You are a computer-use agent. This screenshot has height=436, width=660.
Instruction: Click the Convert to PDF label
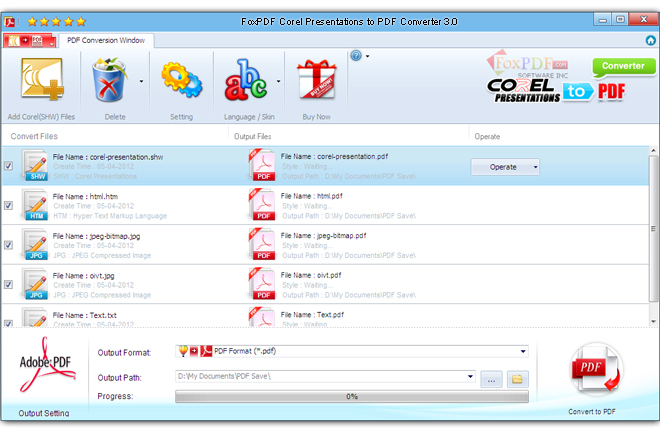pos(592,412)
